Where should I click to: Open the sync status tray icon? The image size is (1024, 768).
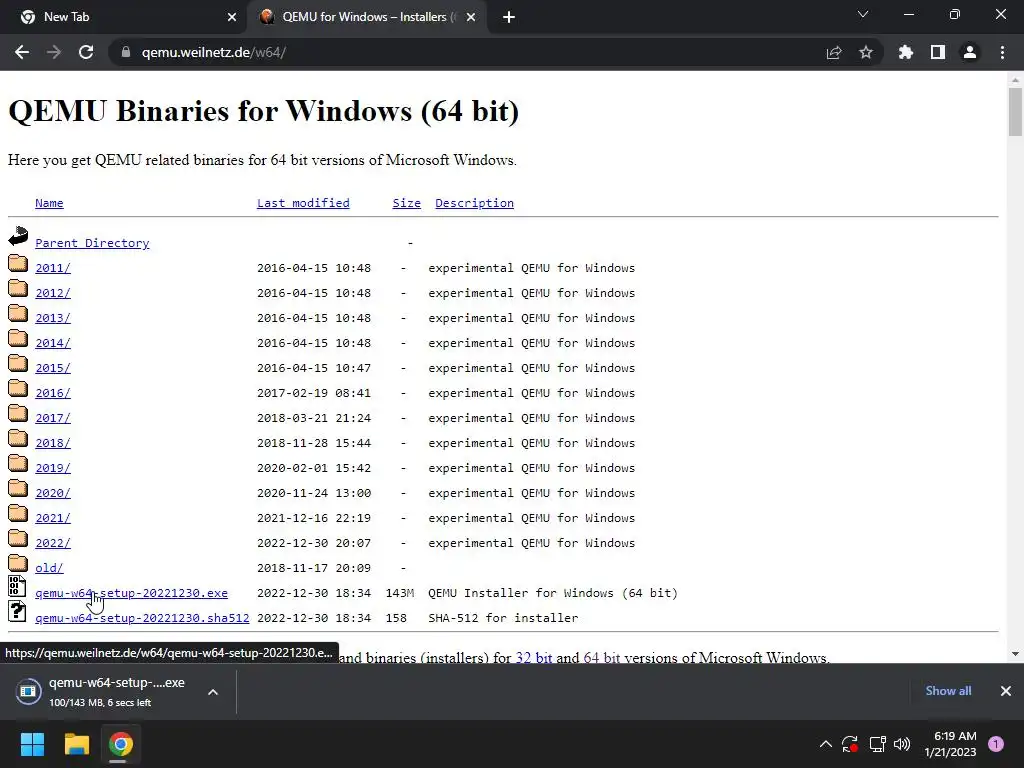click(850, 744)
